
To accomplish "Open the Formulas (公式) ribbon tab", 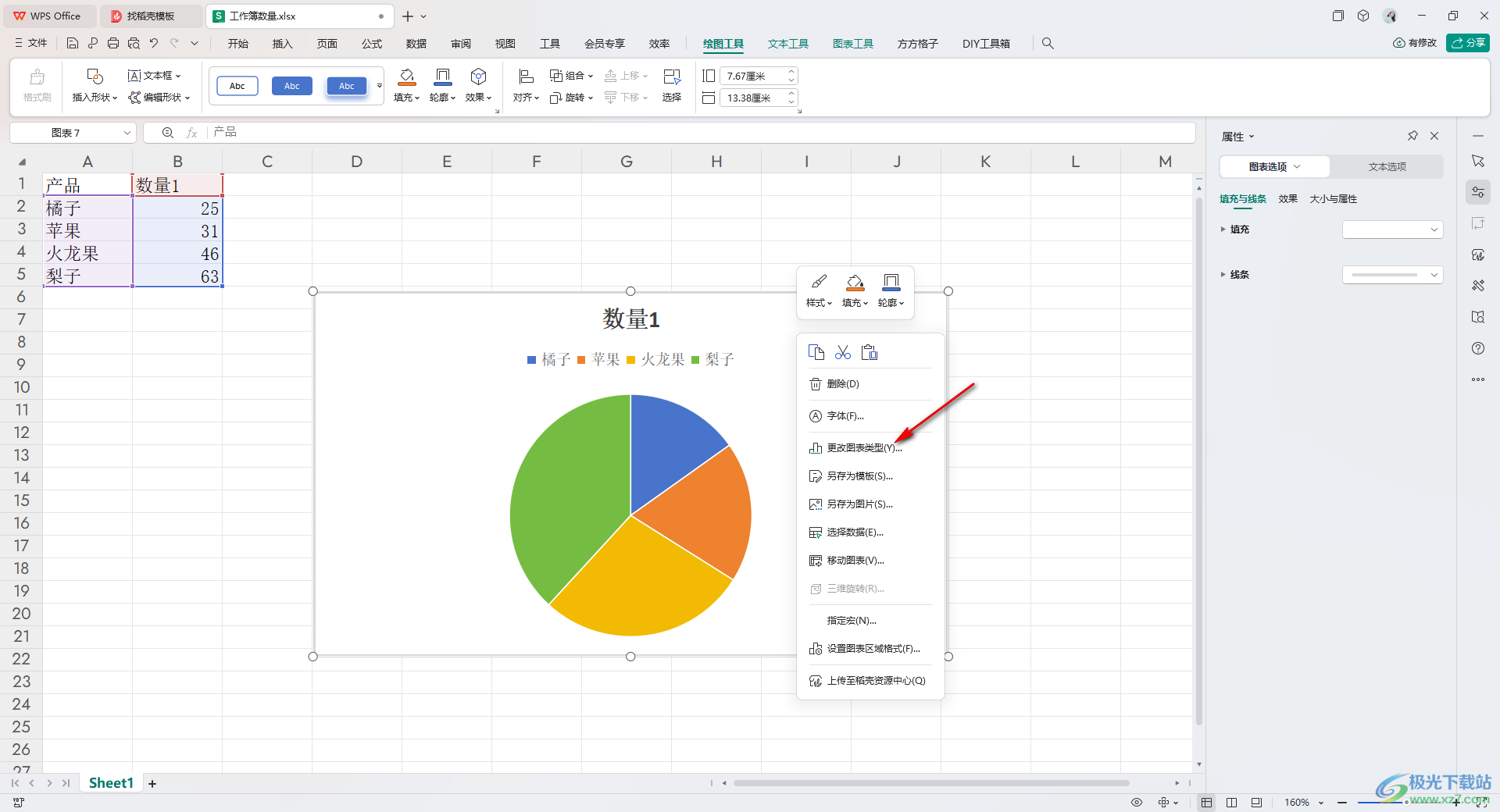I will (x=372, y=44).
